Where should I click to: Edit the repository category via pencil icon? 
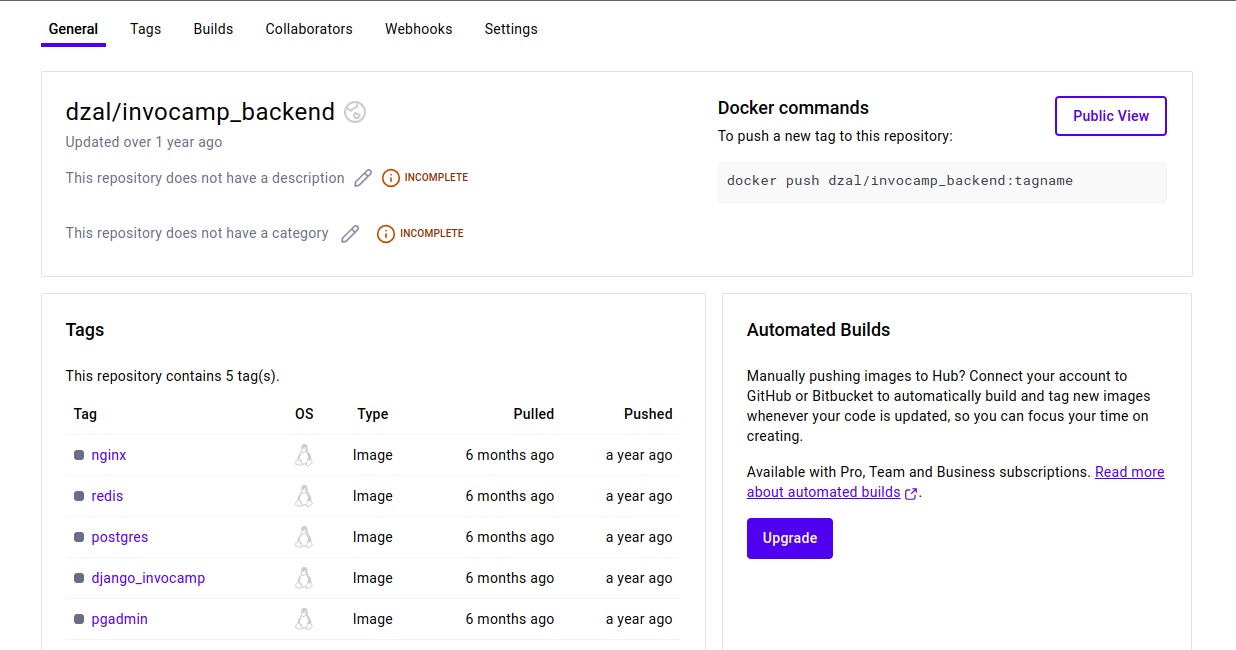[x=349, y=232]
